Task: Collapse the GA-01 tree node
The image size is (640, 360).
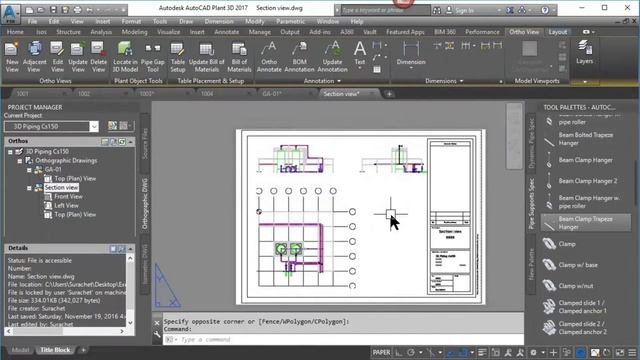Action: point(29,170)
